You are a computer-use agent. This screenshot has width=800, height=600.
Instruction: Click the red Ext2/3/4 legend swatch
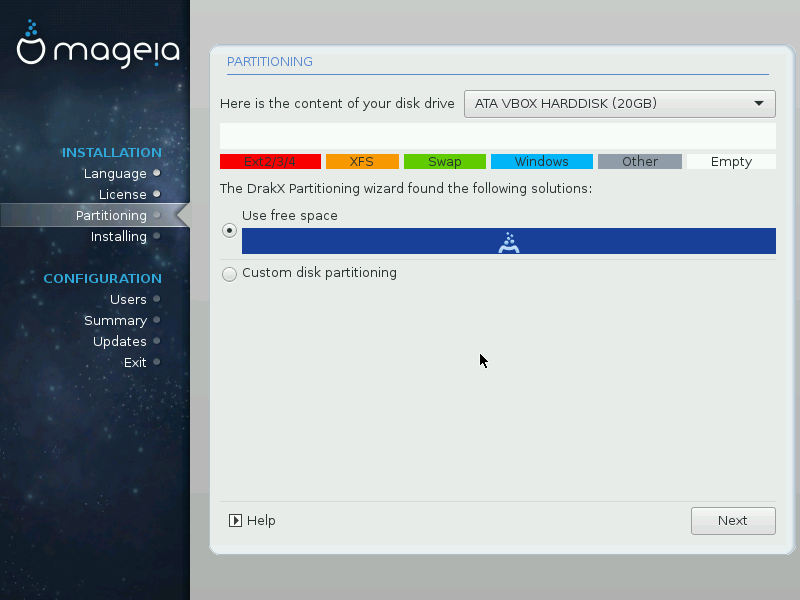(x=270, y=162)
